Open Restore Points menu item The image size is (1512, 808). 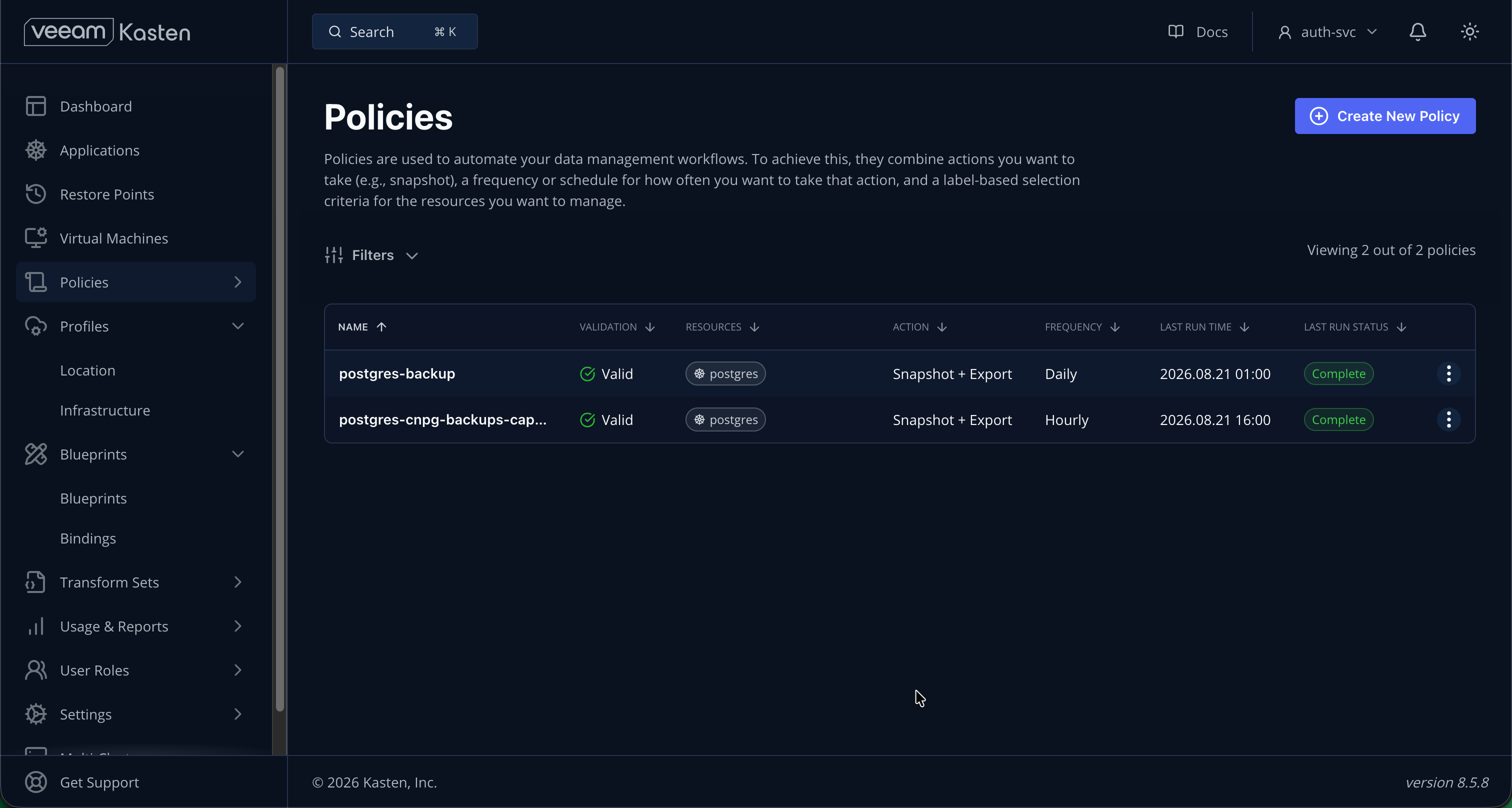tap(107, 194)
